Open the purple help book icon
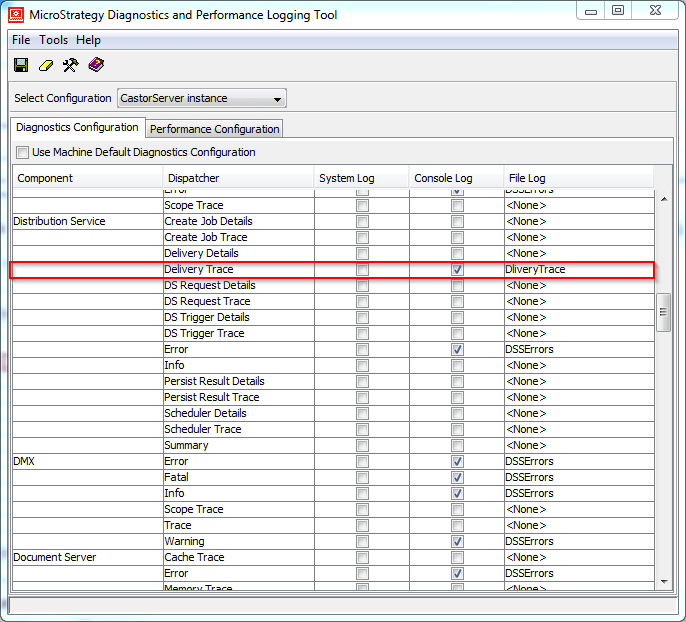686x622 pixels. pyautogui.click(x=96, y=65)
